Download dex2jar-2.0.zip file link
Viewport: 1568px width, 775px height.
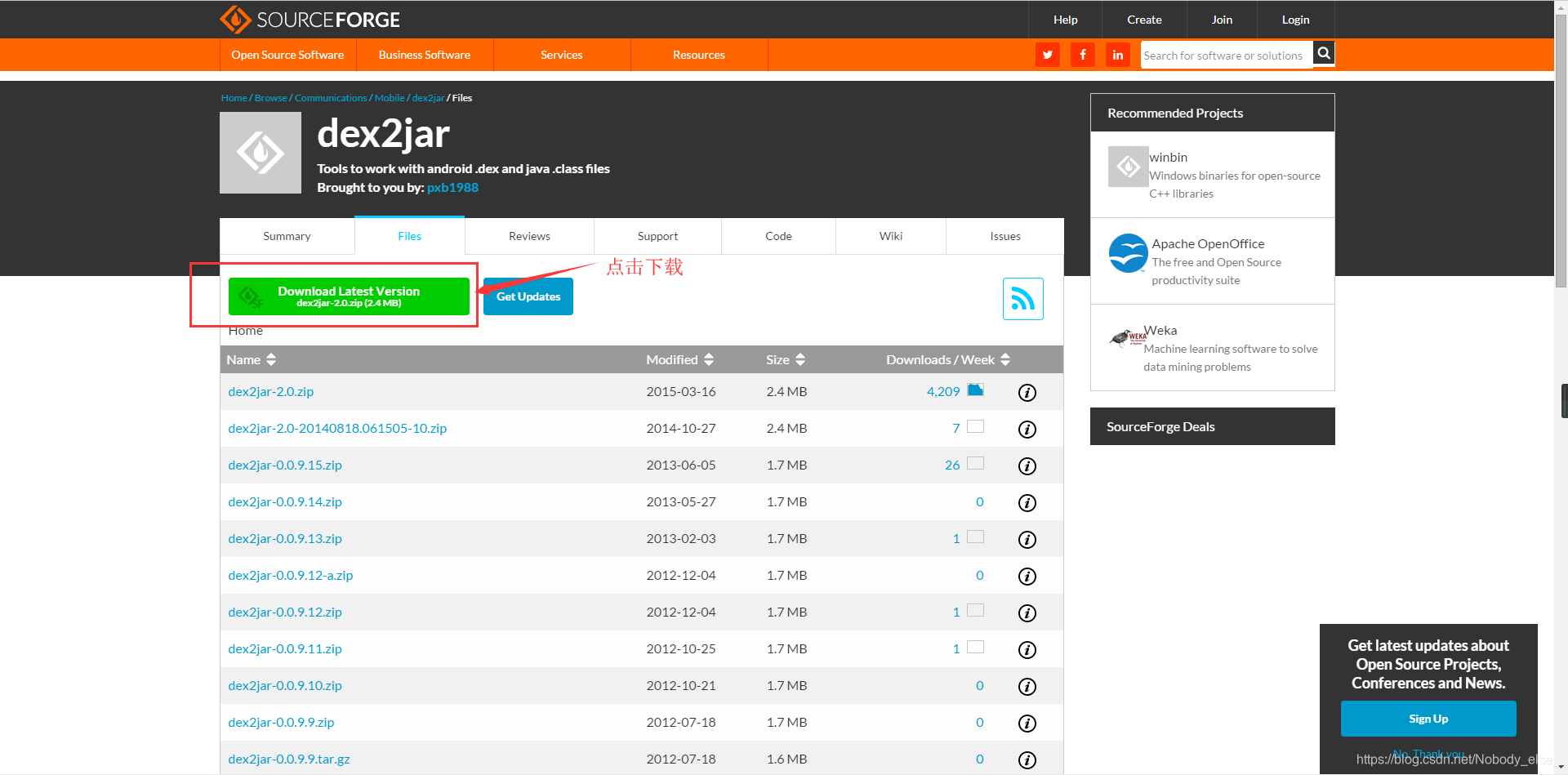271,392
